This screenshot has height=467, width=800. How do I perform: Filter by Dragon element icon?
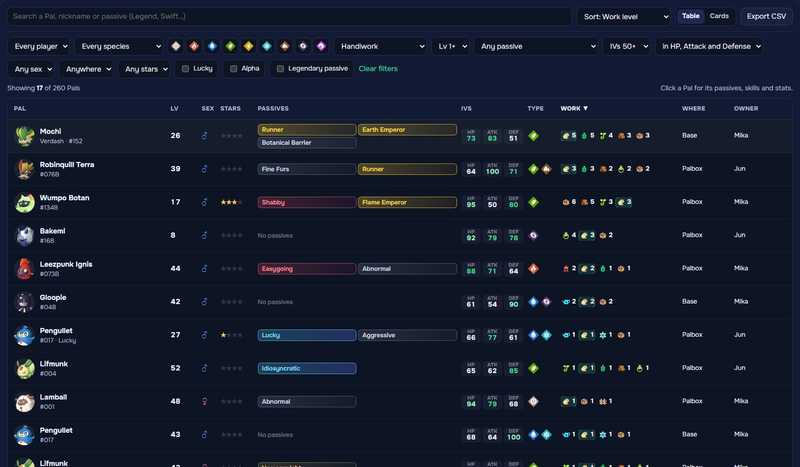tap(321, 46)
